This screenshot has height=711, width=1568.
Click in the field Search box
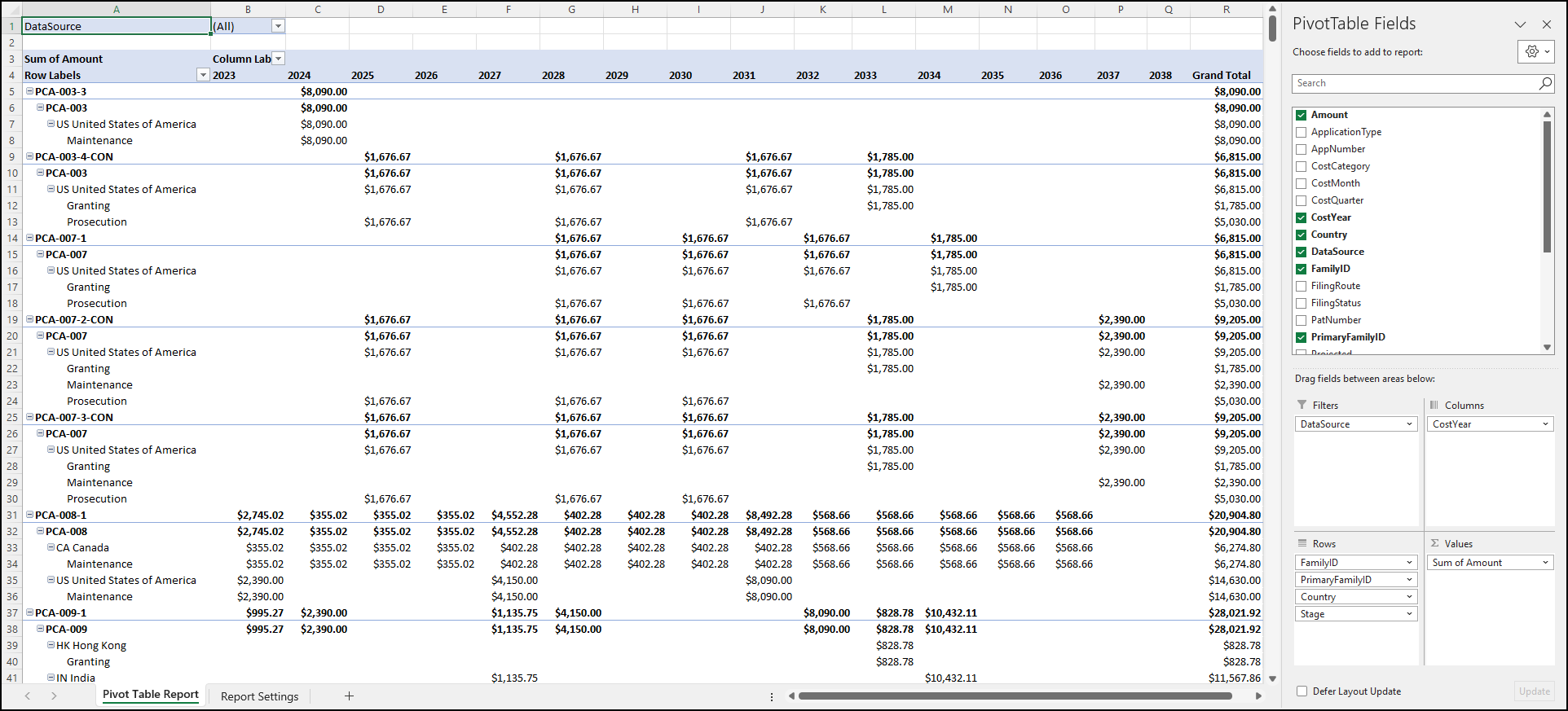(1414, 83)
